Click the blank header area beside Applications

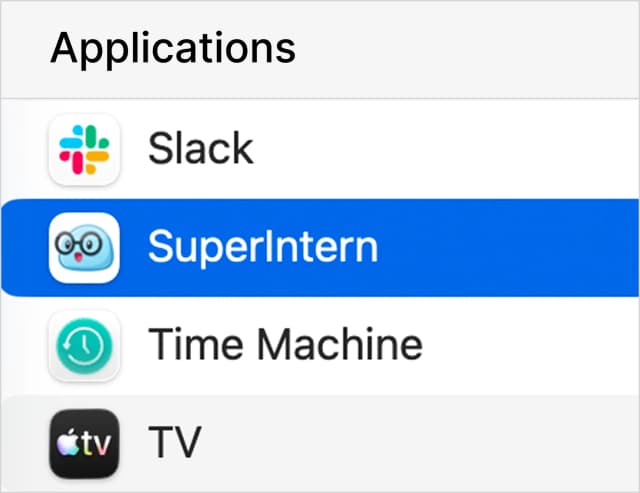[x=470, y=48]
